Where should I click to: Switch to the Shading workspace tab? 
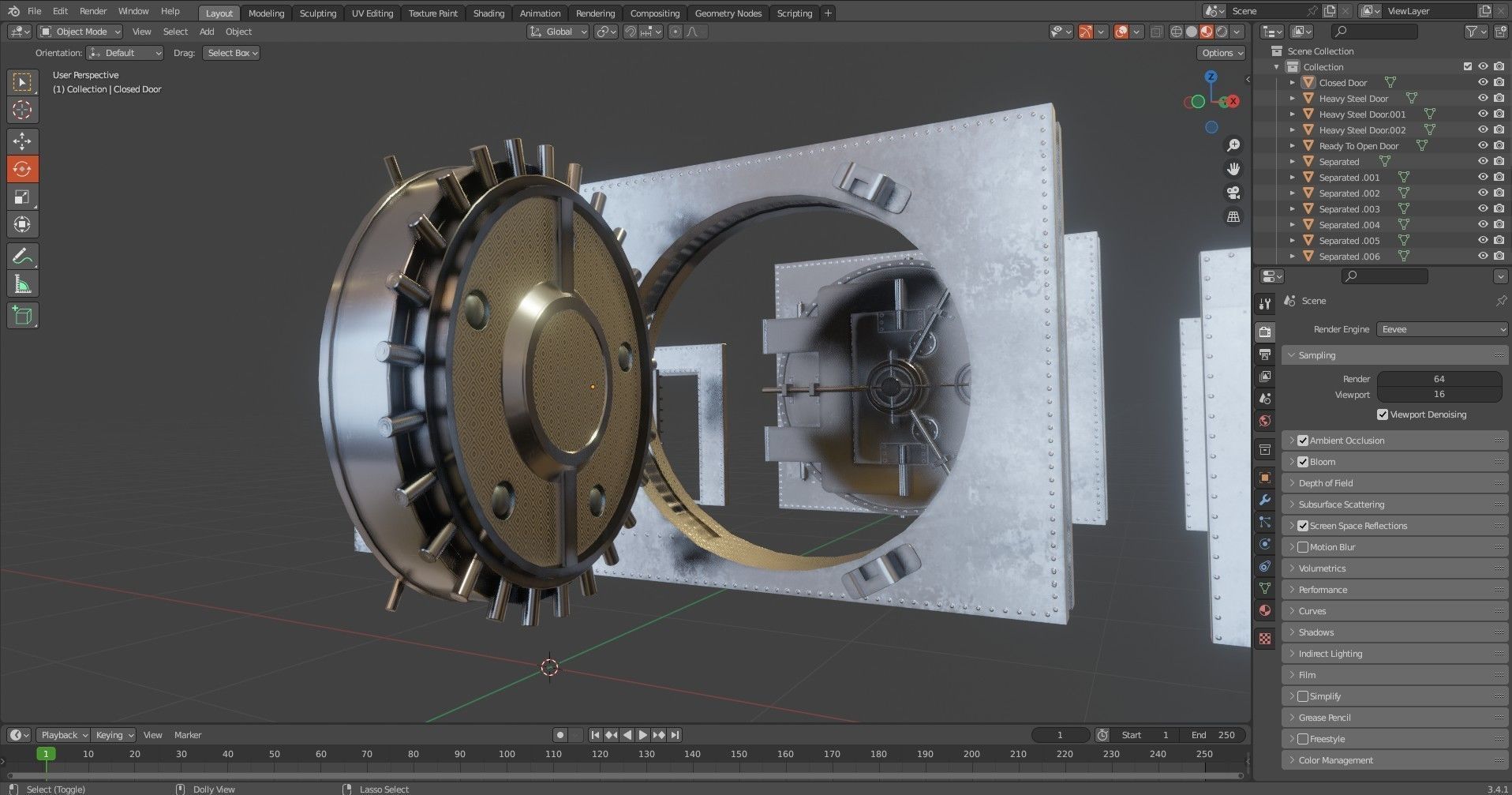[x=488, y=13]
